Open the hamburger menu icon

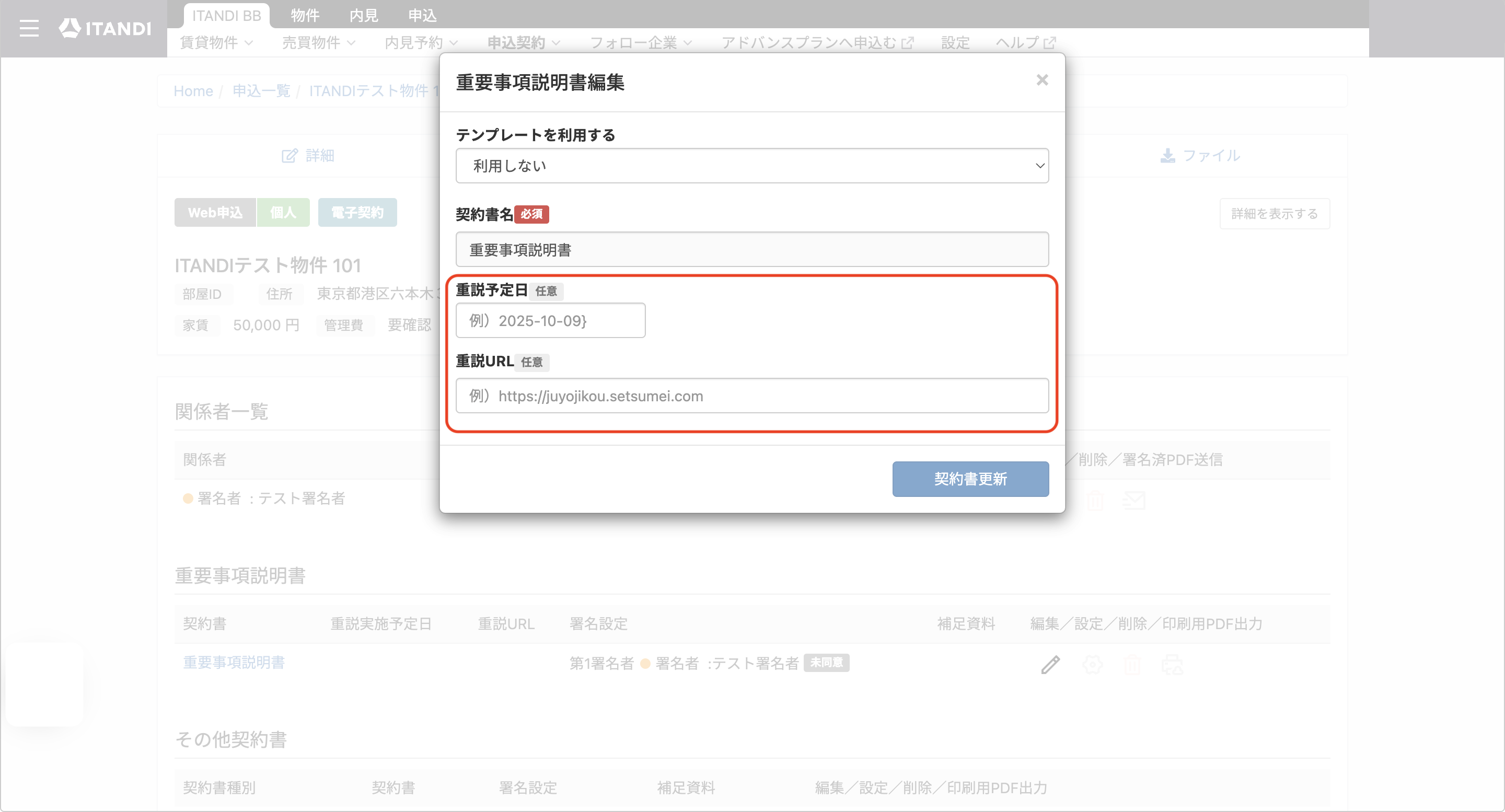click(x=29, y=28)
